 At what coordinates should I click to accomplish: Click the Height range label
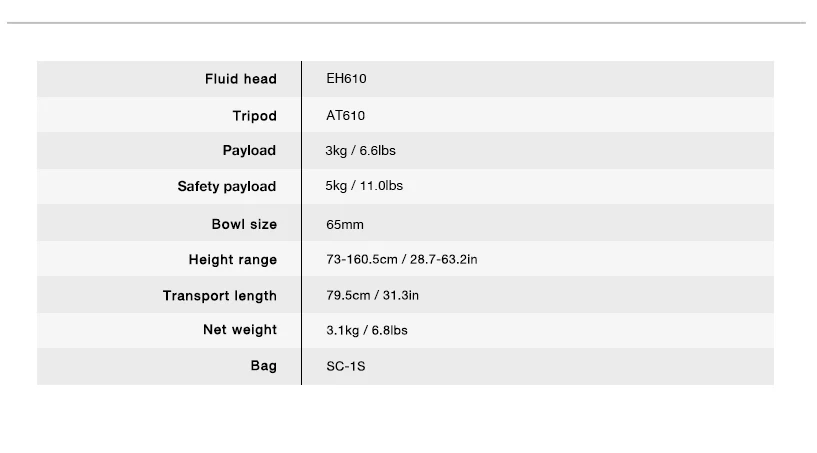(233, 260)
